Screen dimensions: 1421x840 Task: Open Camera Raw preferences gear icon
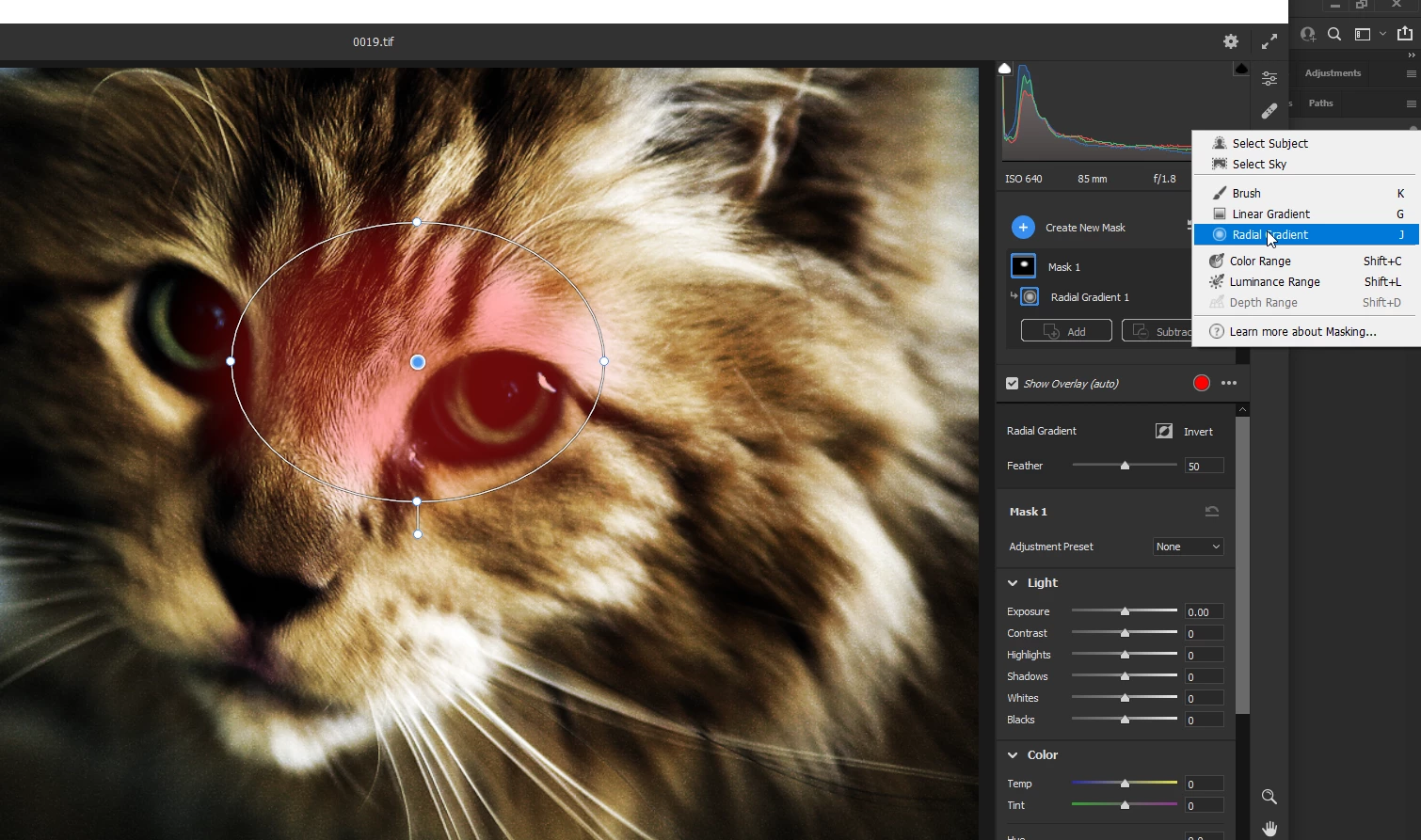1231,41
